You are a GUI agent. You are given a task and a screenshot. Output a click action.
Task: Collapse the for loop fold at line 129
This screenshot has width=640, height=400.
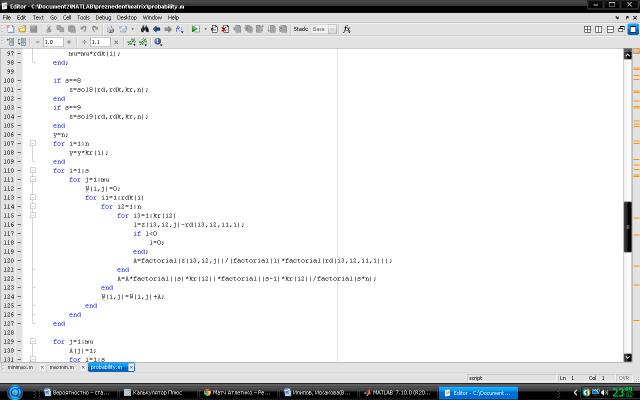tap(32, 341)
